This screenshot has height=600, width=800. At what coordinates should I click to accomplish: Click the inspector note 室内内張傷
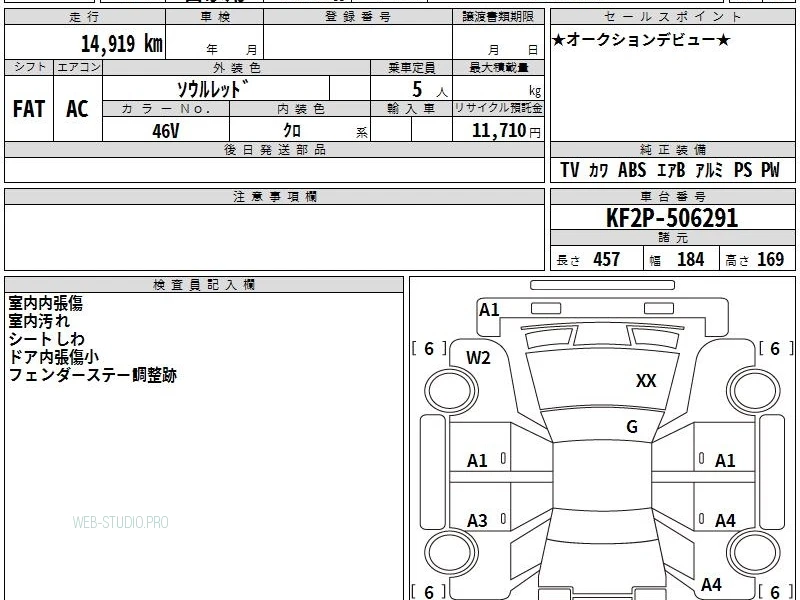pos(45,304)
